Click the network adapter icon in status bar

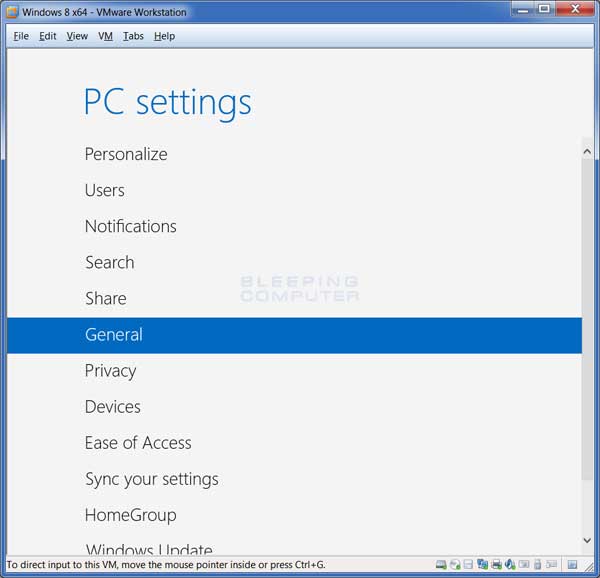coord(483,564)
